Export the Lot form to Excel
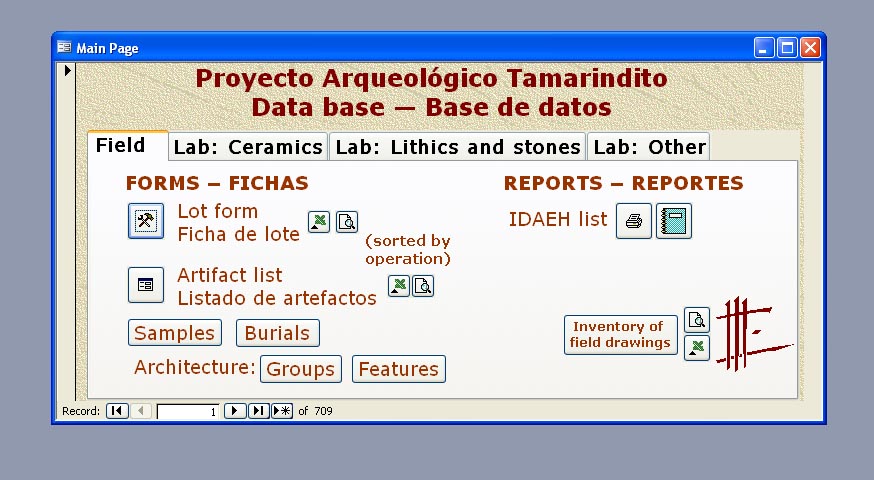The image size is (874, 480). [x=318, y=222]
